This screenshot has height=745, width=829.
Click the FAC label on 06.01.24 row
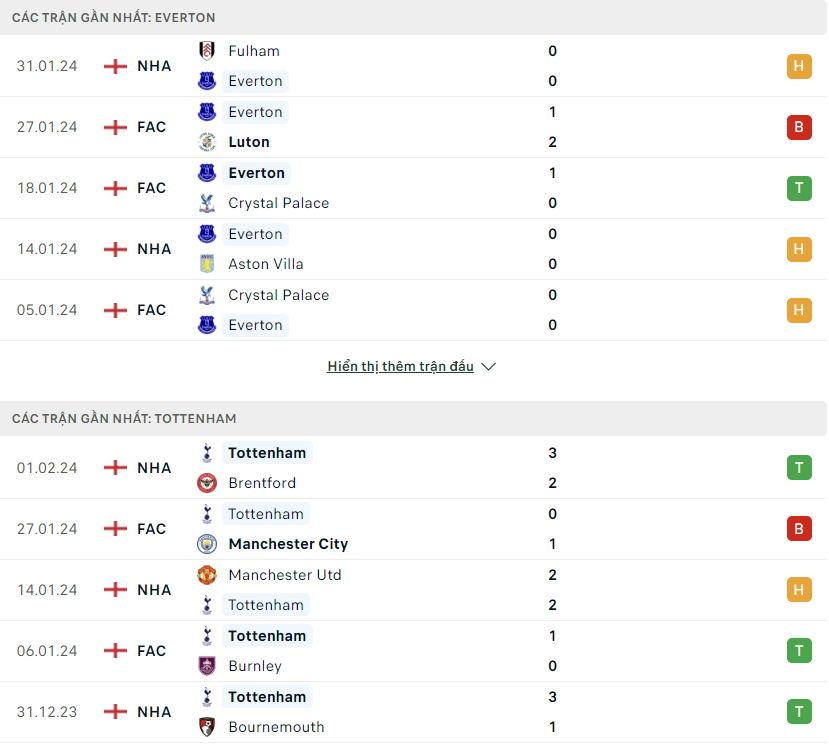tap(152, 650)
